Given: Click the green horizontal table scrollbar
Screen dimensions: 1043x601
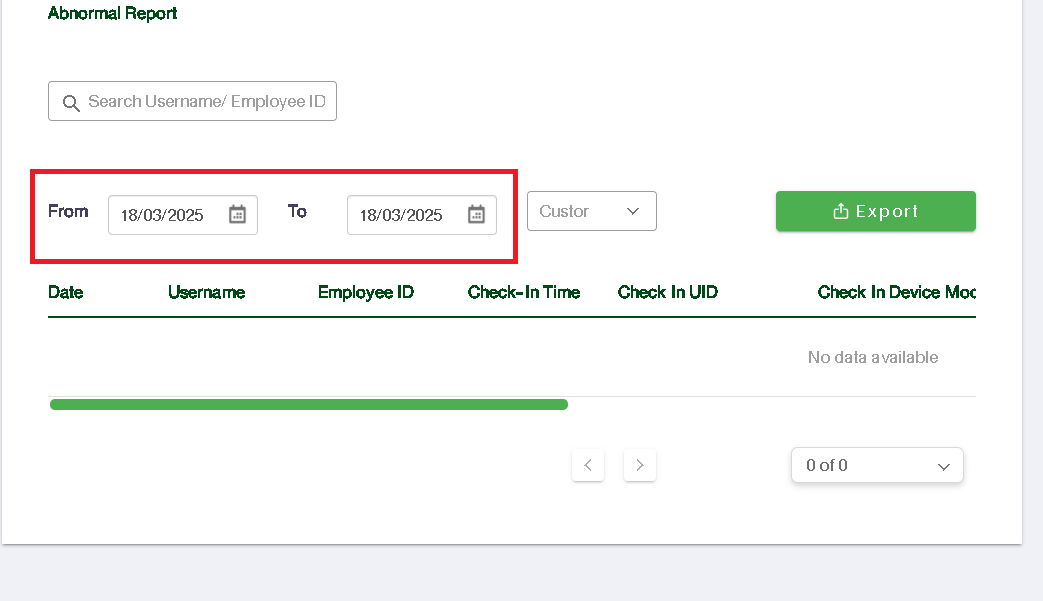Looking at the screenshot, I should pyautogui.click(x=309, y=405).
